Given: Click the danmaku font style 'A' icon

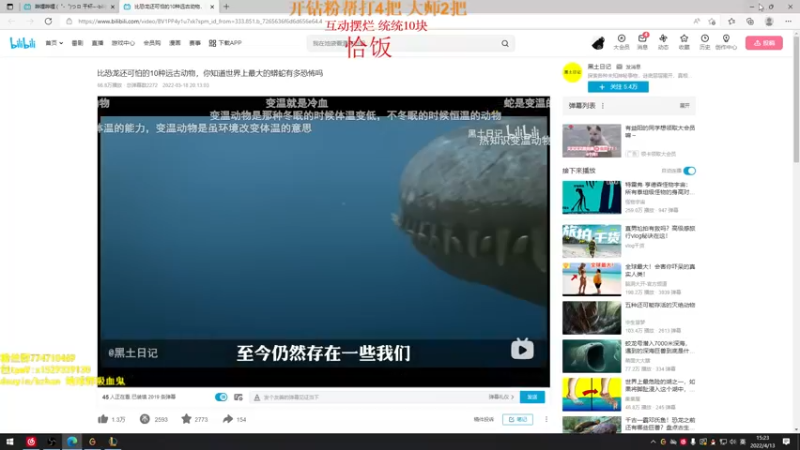Looking at the screenshot, I should 257,397.
